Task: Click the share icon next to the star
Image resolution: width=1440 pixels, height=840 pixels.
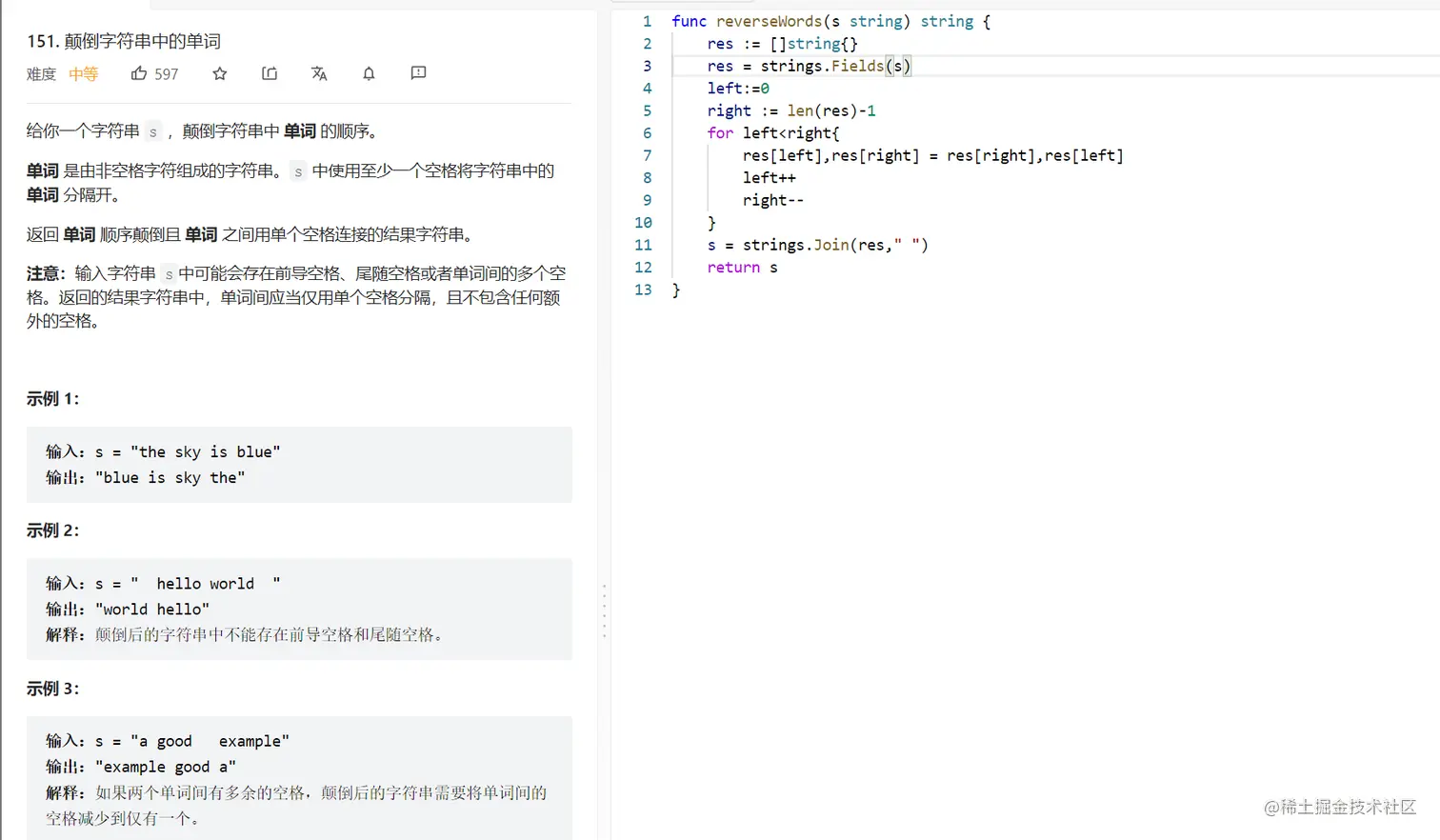Action: pos(270,73)
